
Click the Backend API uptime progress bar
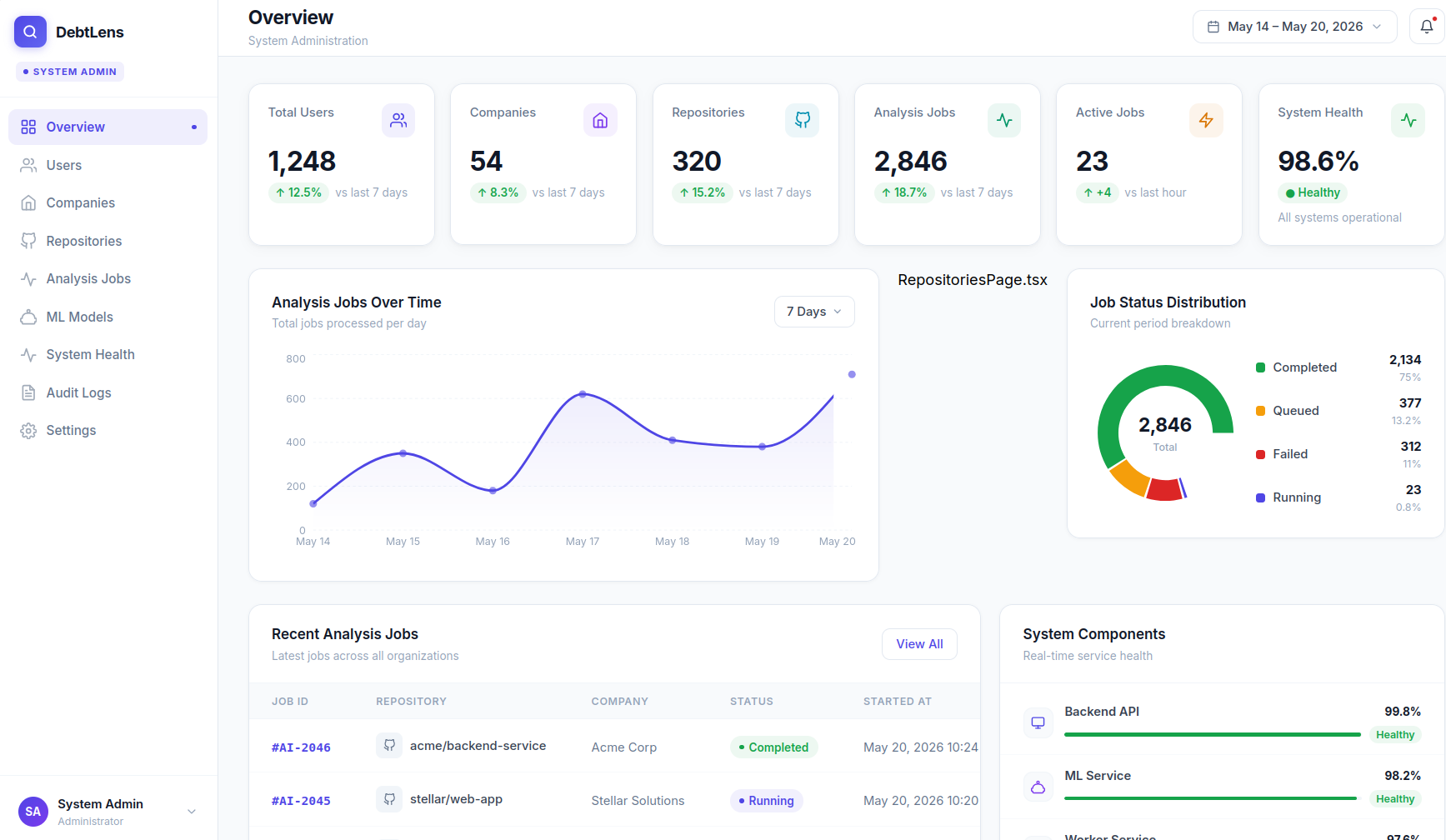point(1213,735)
